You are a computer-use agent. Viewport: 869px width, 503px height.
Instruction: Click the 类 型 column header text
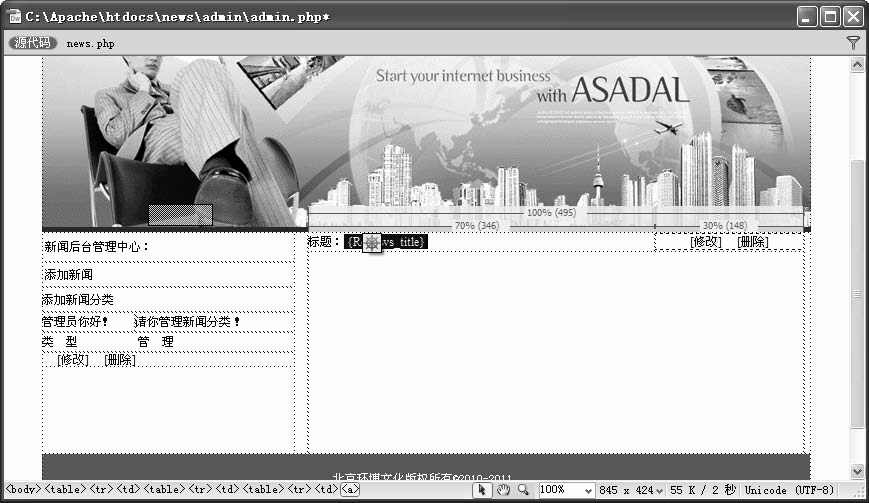(x=60, y=342)
